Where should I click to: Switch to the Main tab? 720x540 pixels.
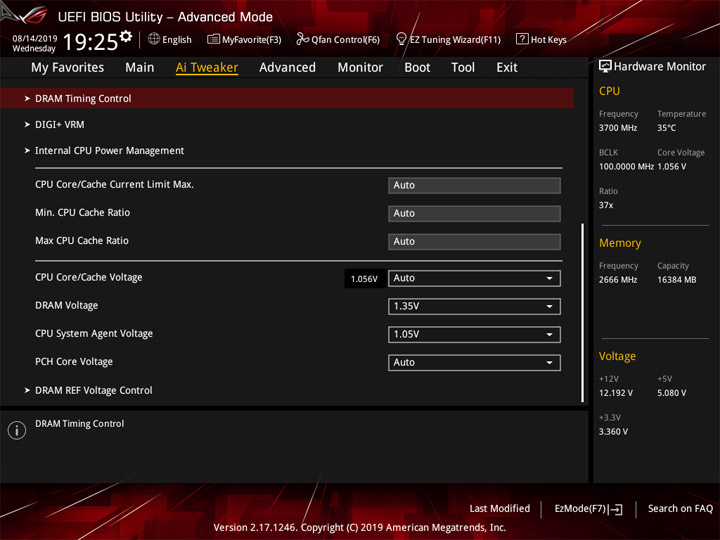tap(140, 68)
